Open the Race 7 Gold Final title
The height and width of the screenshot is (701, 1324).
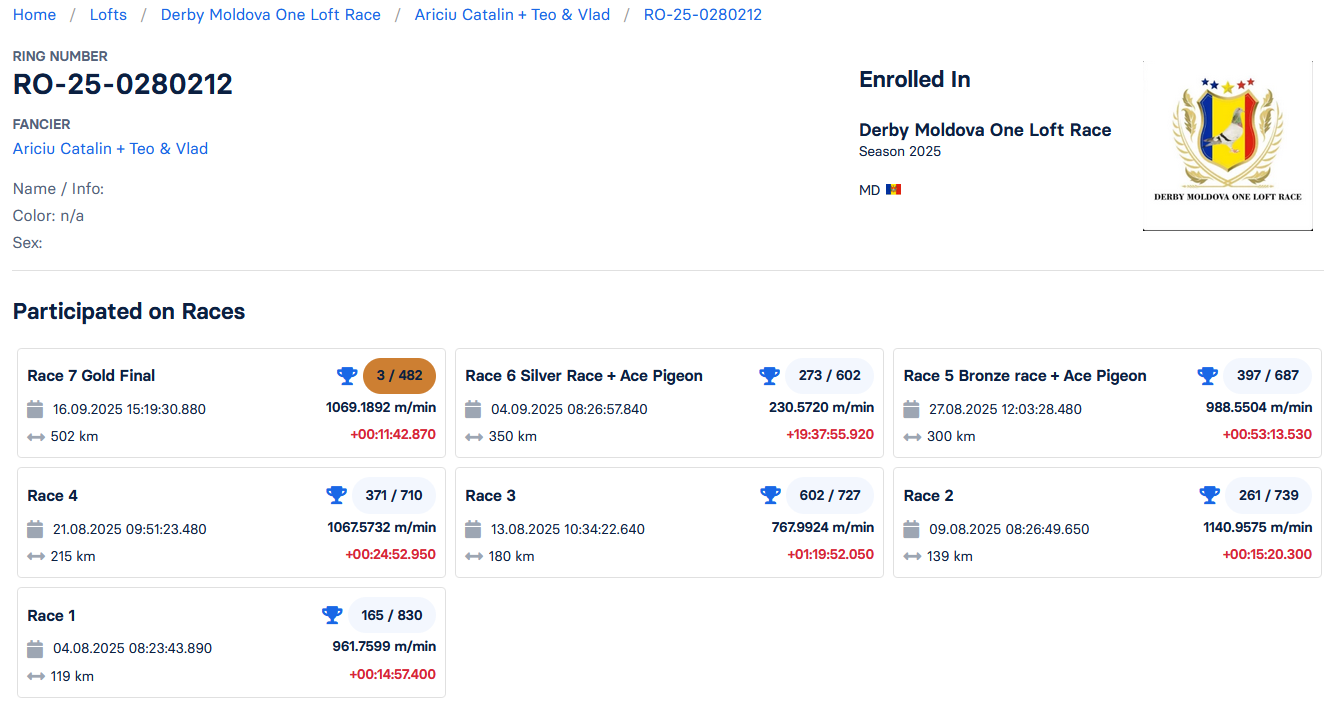91,376
